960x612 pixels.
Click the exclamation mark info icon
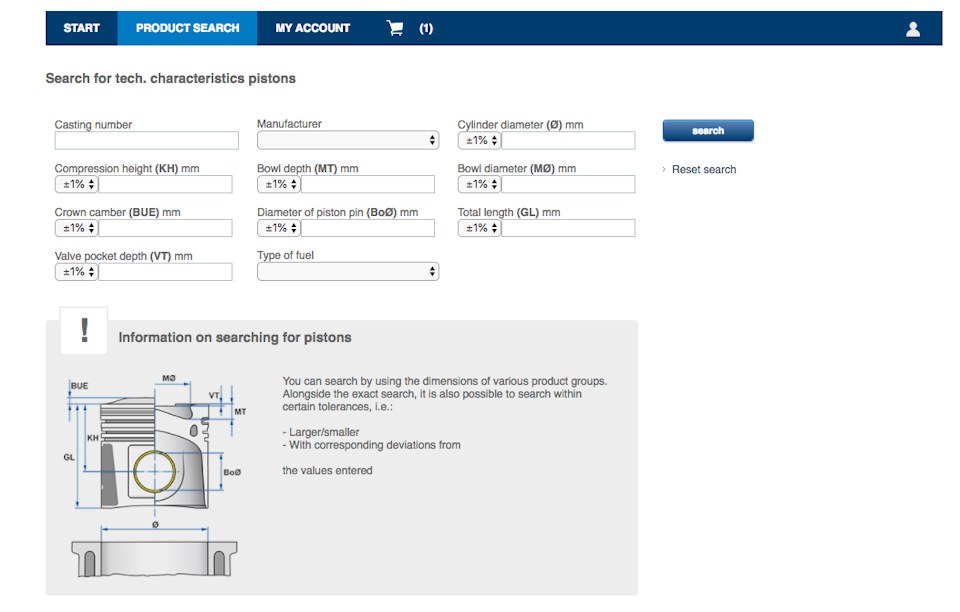tap(84, 330)
